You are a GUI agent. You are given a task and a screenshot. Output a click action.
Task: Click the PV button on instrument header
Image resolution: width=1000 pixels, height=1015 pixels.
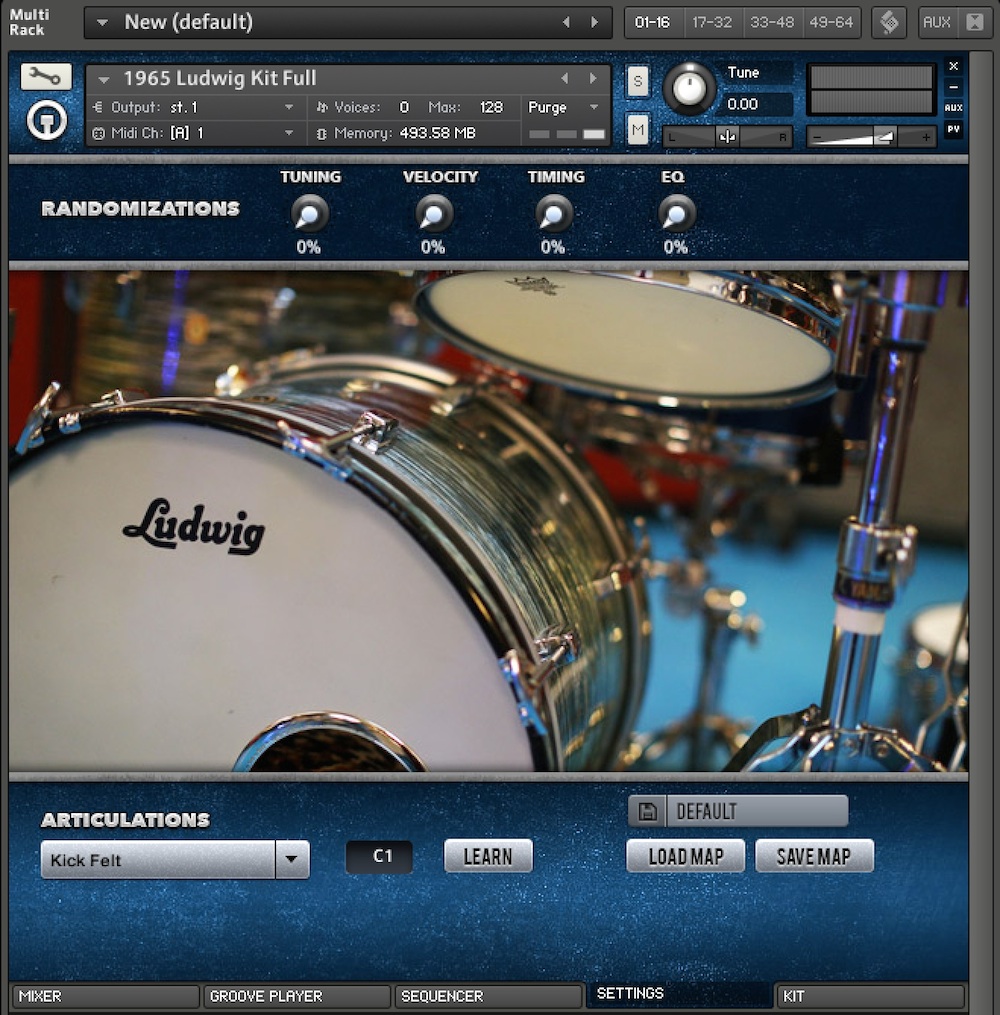point(953,129)
